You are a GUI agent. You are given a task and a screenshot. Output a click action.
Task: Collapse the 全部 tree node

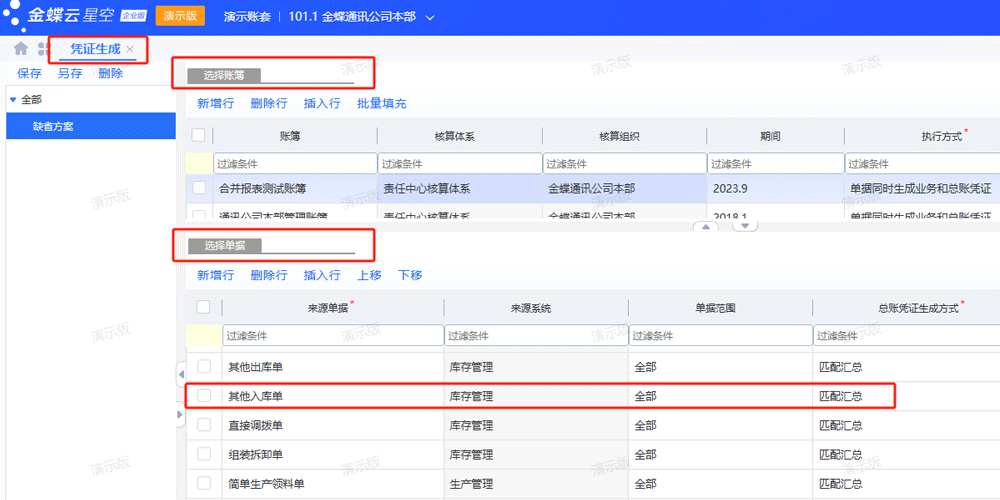(13, 100)
